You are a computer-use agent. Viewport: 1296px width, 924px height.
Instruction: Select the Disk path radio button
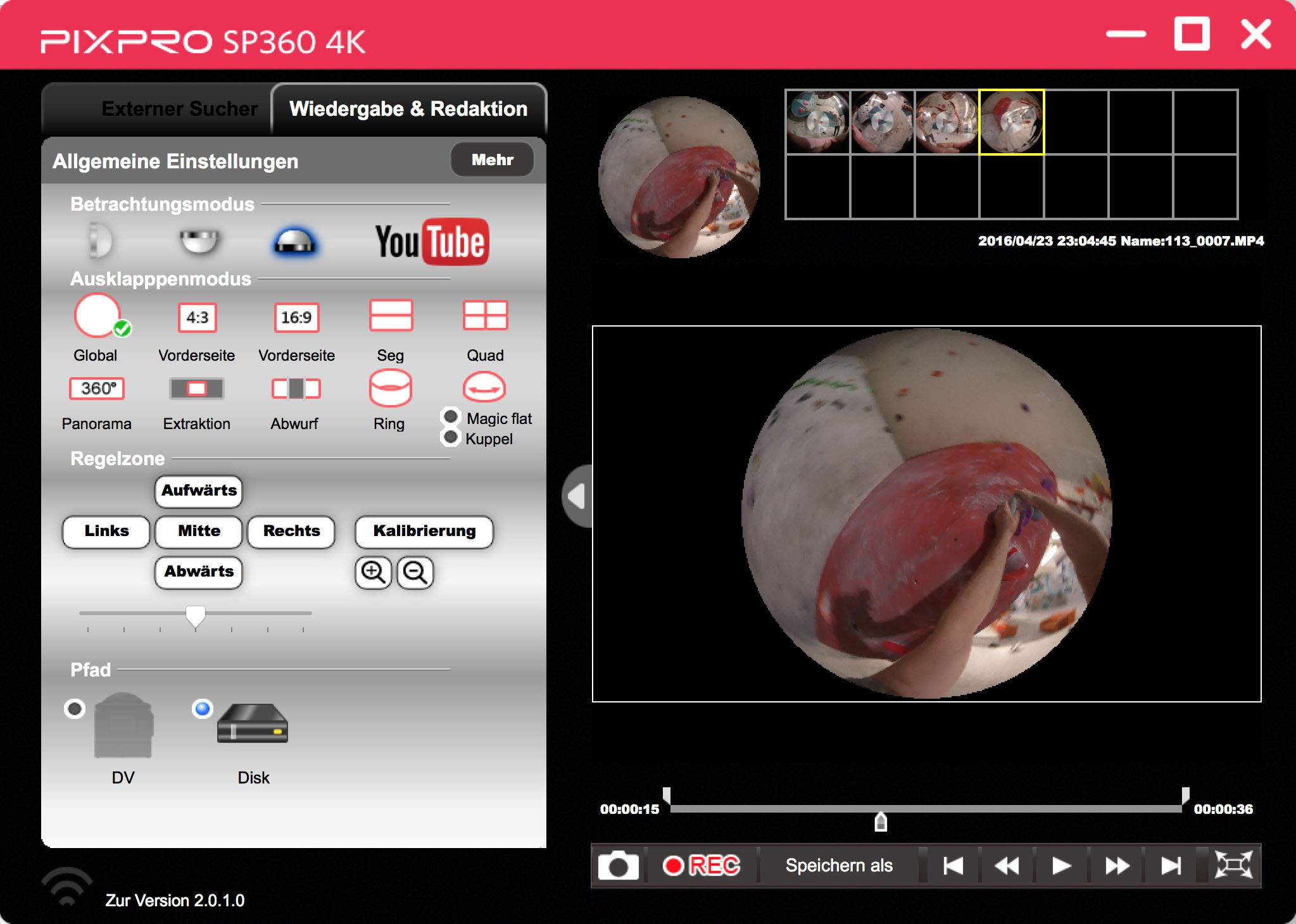tap(203, 708)
